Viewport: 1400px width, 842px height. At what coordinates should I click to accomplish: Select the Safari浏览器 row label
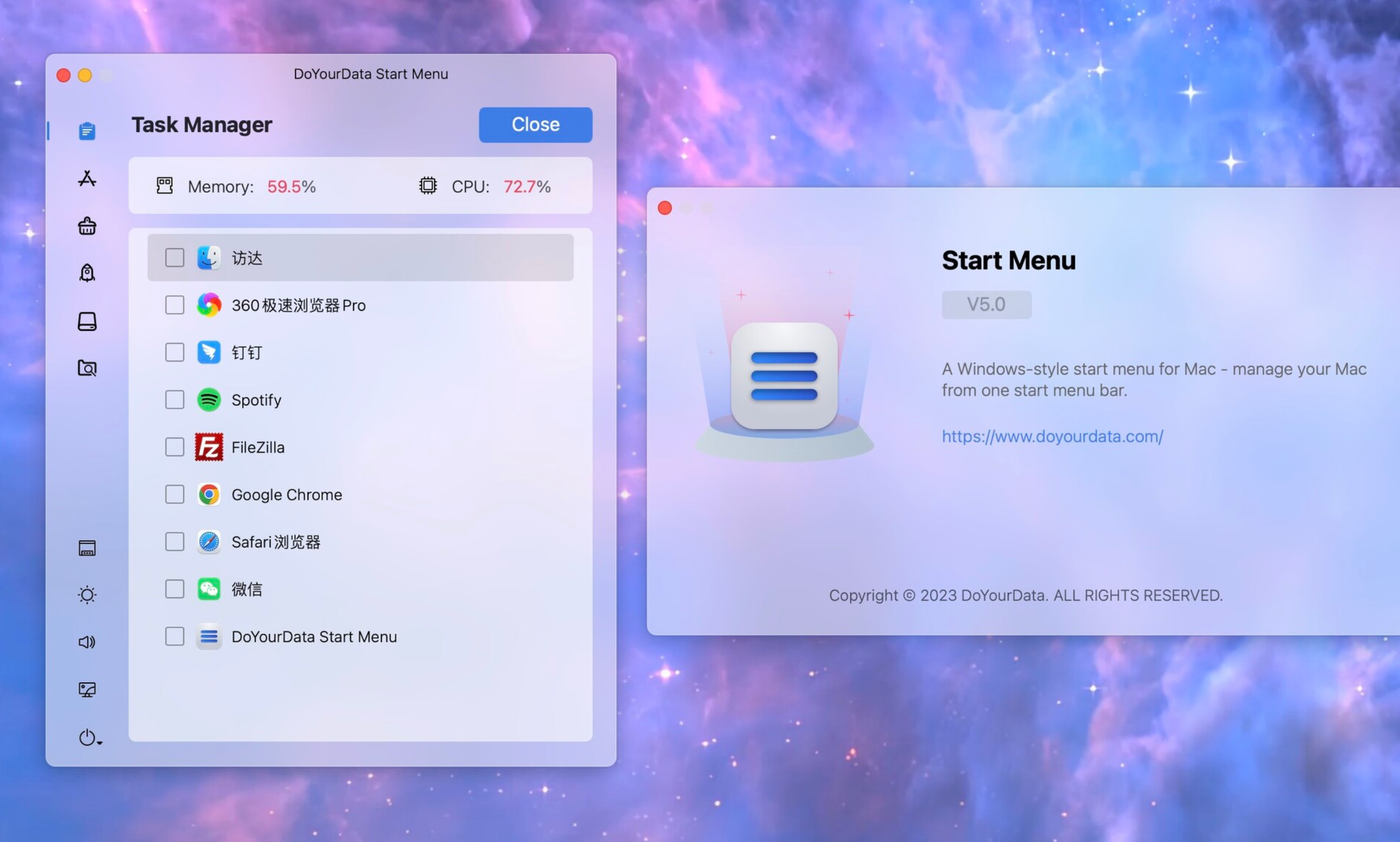pos(276,542)
